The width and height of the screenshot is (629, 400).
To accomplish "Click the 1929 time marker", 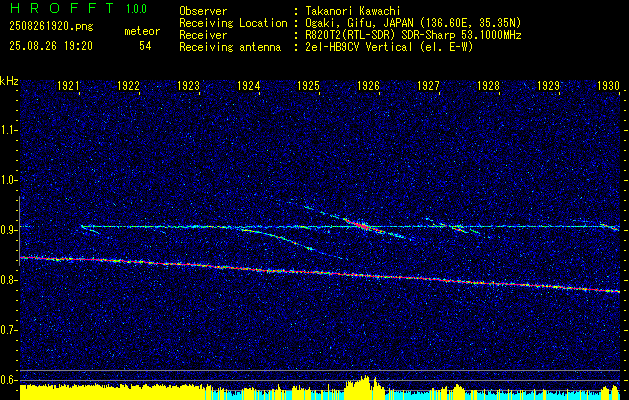I will [x=548, y=85].
